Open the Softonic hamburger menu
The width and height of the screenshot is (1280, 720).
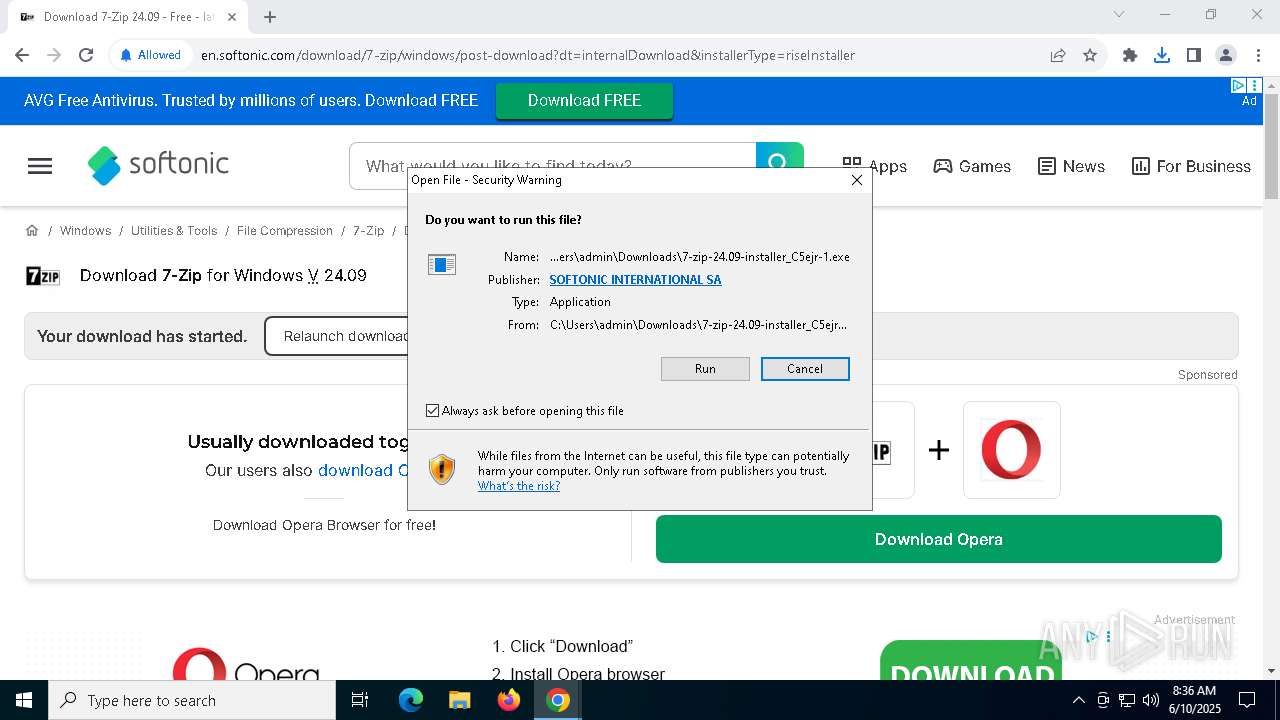coord(40,166)
